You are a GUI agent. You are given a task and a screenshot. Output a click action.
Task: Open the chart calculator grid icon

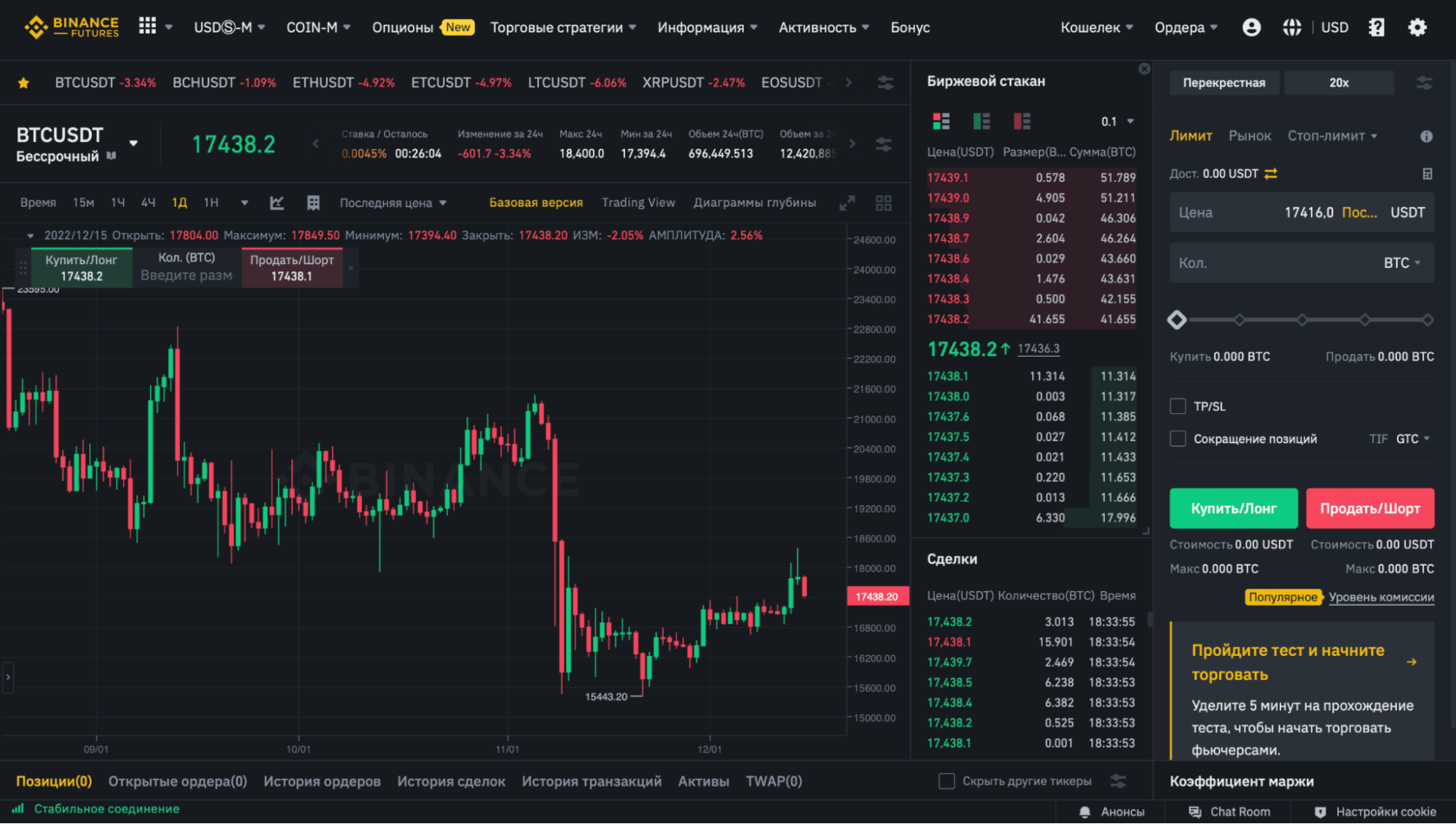click(314, 203)
